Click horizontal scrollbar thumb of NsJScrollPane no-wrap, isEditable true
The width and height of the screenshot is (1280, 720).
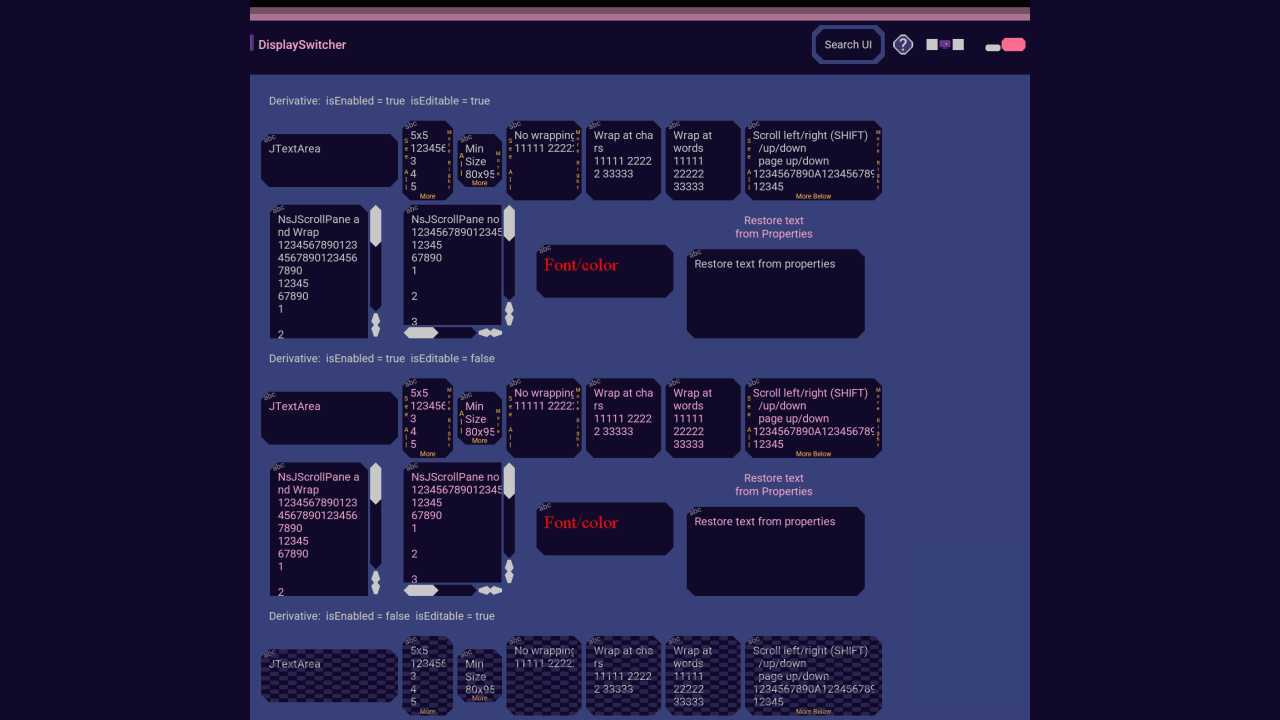pos(421,332)
